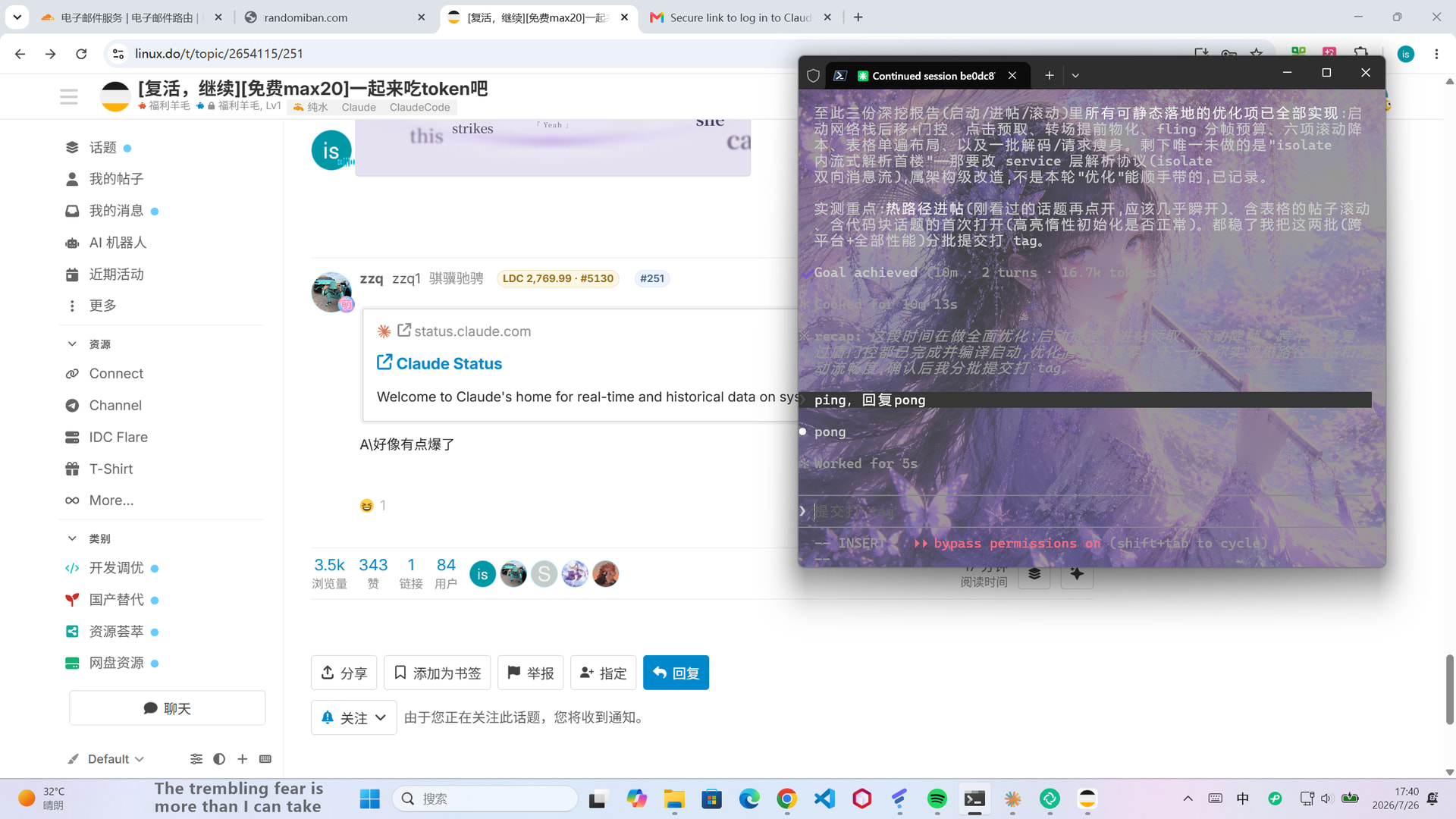Open the sidebar customize sliders icon
The height and width of the screenshot is (819, 1456).
196,759
